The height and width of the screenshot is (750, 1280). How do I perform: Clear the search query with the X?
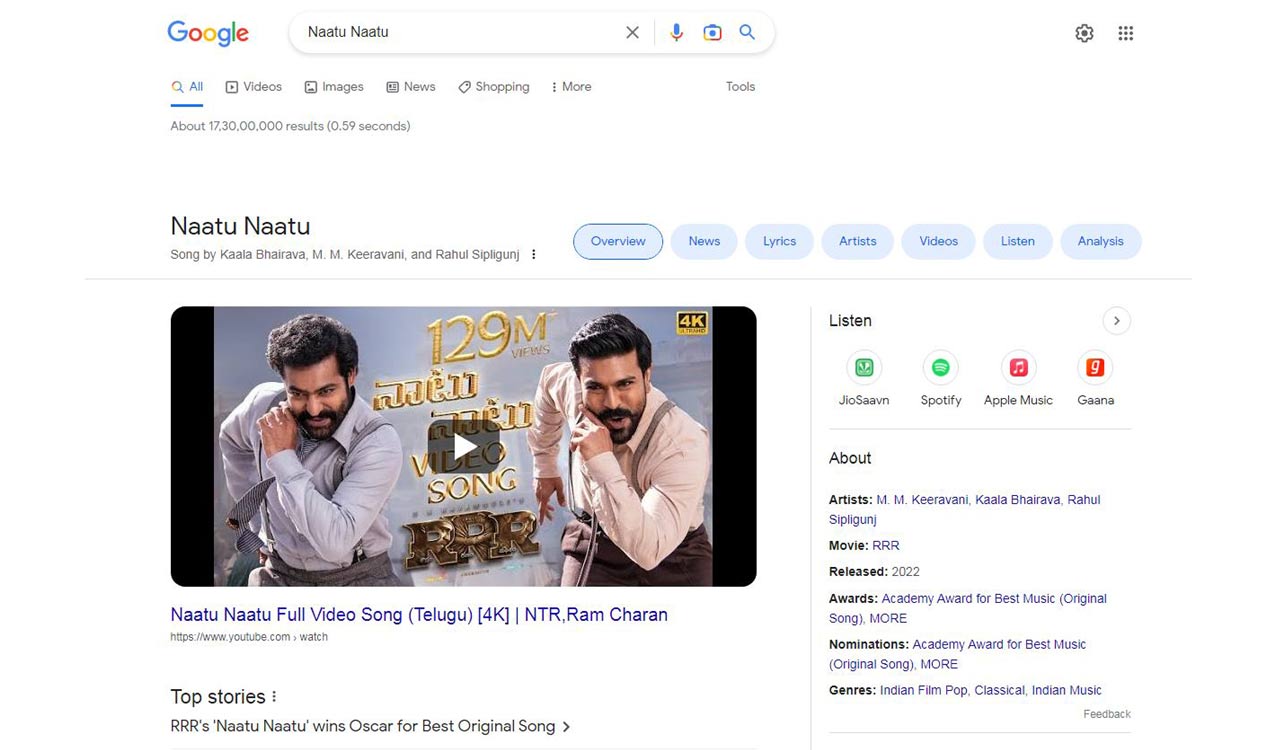pos(632,32)
